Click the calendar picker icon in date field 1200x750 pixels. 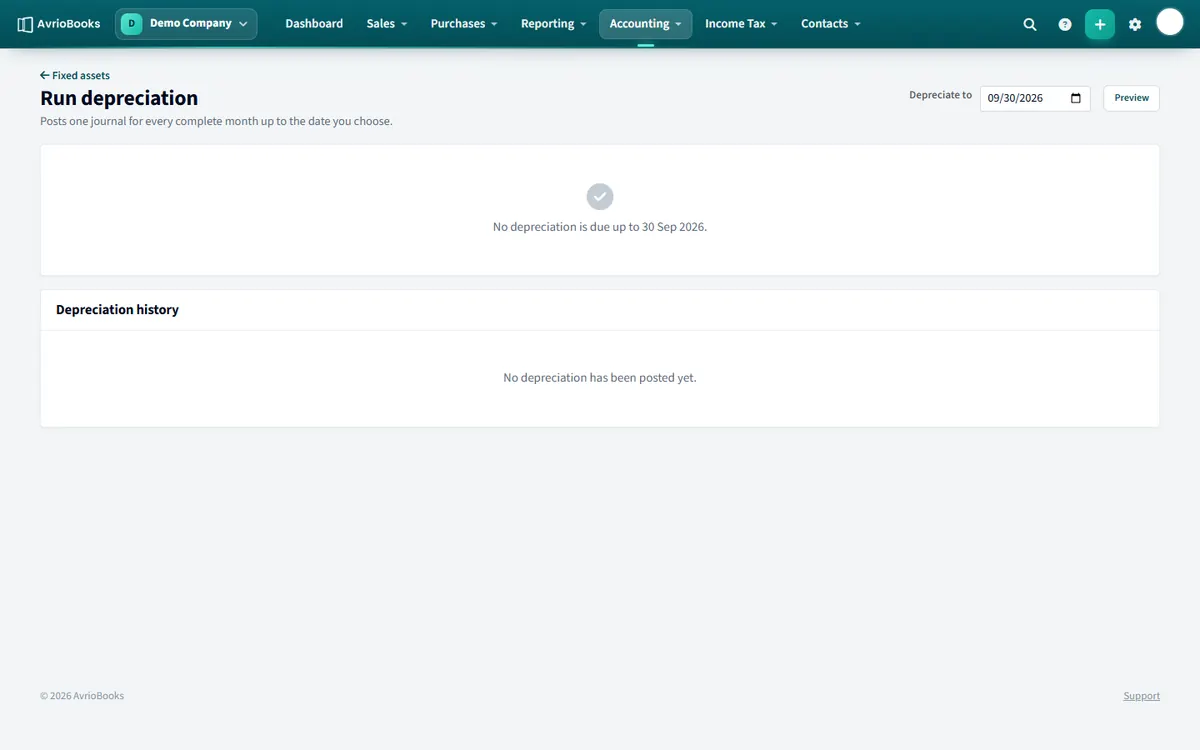(1076, 98)
